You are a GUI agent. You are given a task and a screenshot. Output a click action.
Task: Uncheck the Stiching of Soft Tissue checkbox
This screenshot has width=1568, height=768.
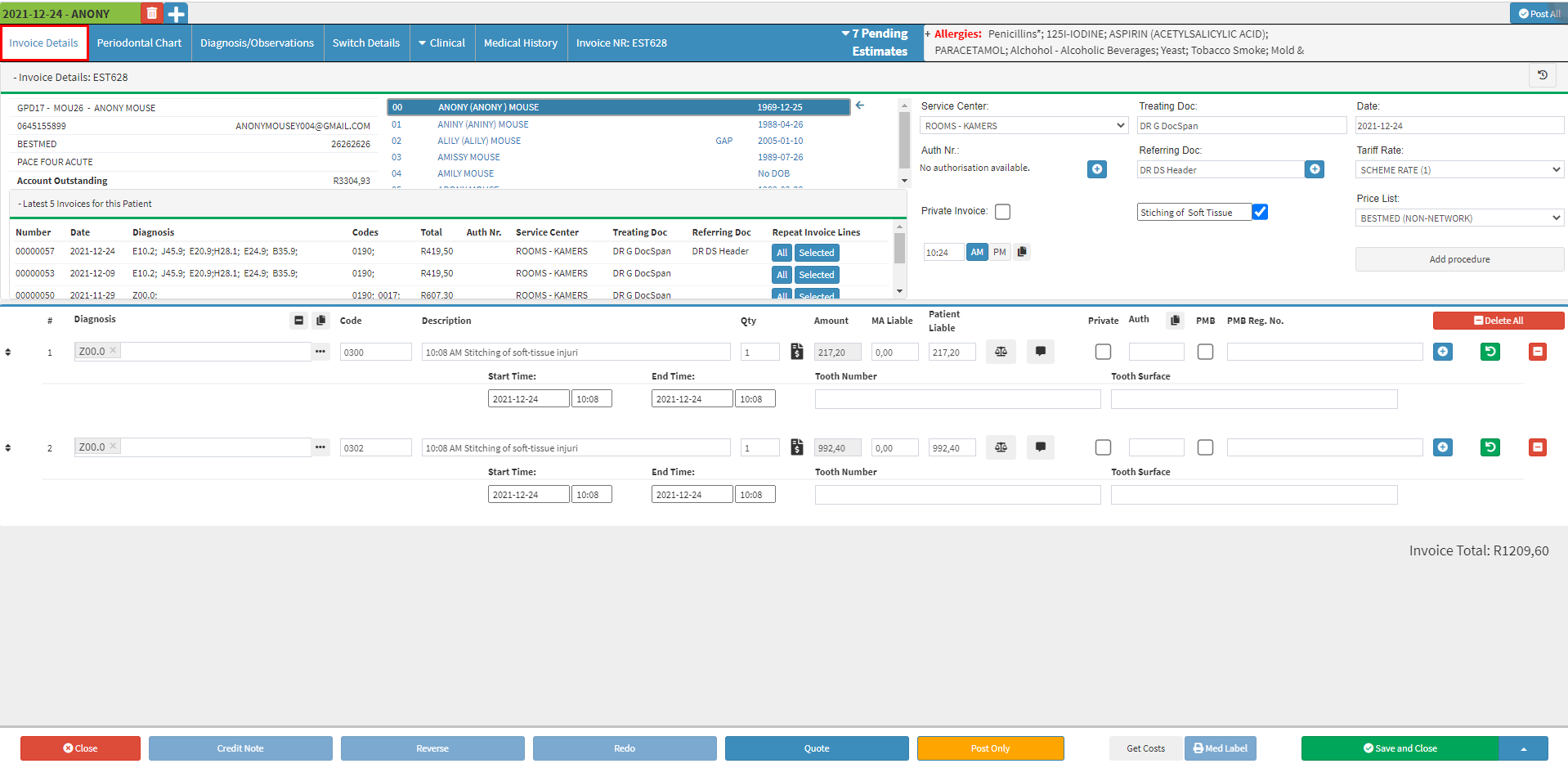click(1260, 212)
